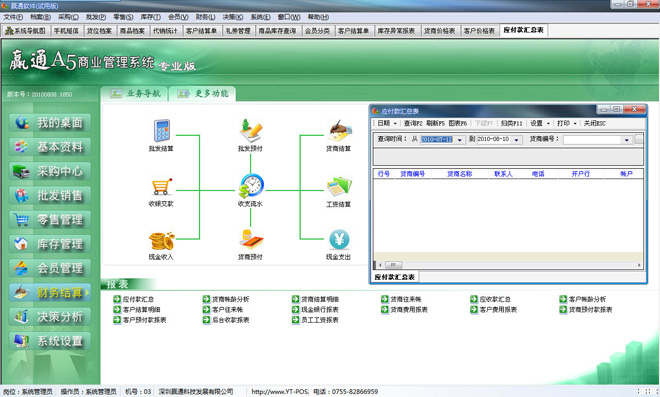This screenshot has width=660, height=397.
Task: Switch to the 更多功能 tab
Action: click(203, 93)
